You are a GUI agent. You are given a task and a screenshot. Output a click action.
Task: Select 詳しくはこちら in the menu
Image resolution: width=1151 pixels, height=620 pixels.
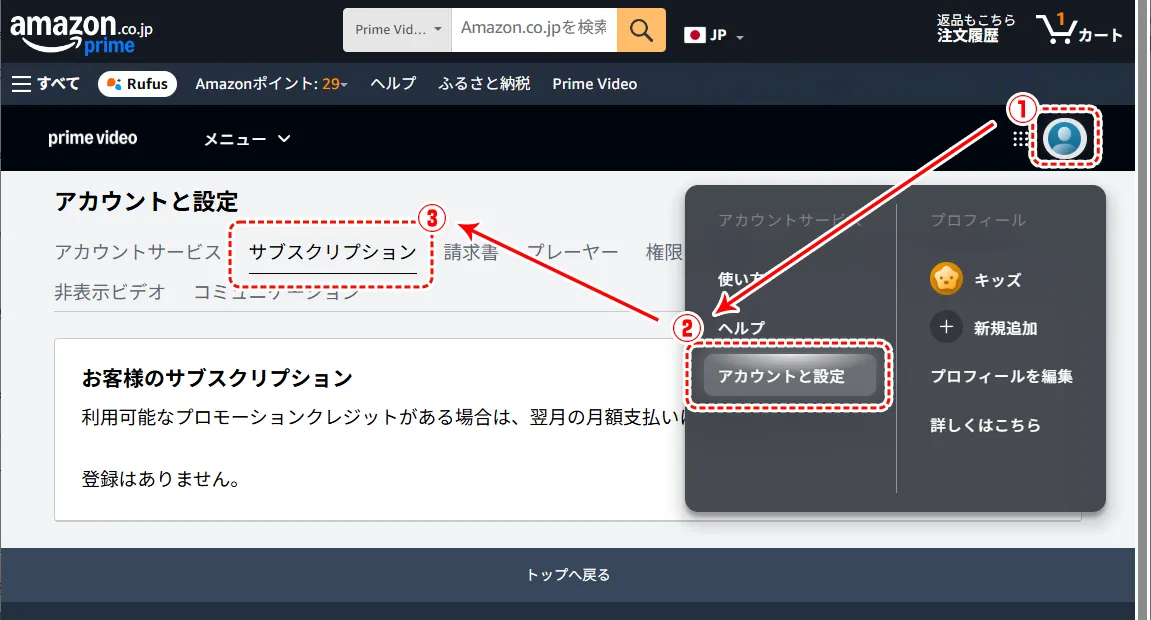[985, 425]
